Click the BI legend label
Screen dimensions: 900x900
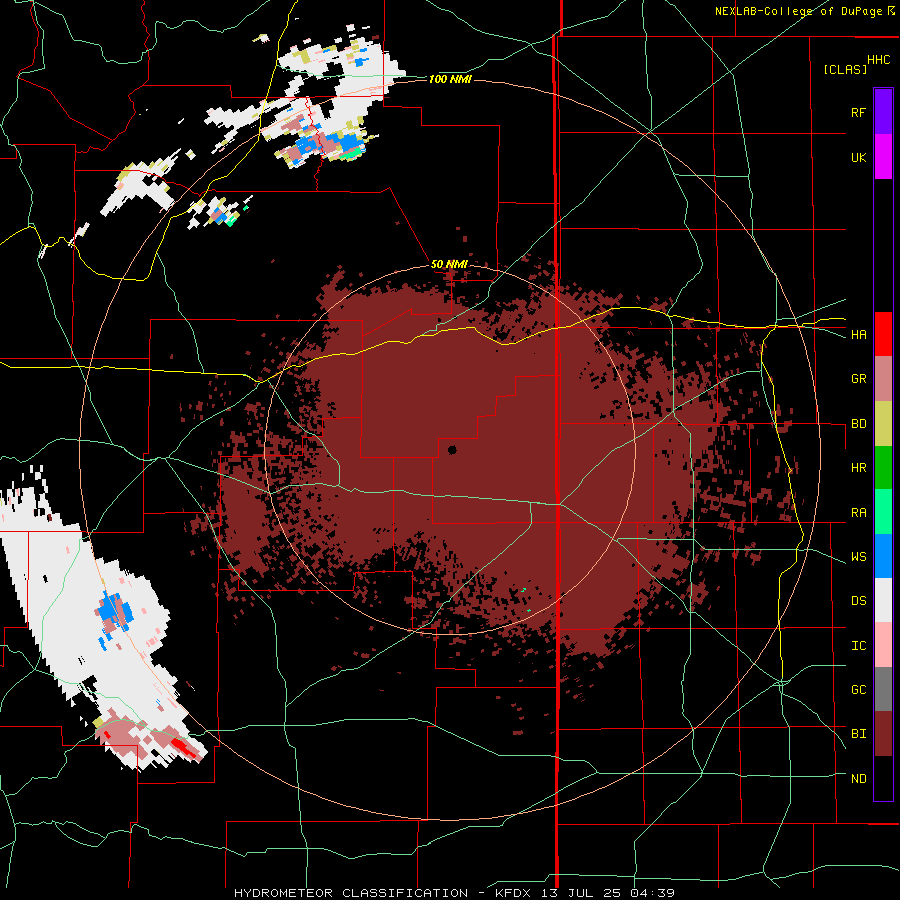[858, 734]
